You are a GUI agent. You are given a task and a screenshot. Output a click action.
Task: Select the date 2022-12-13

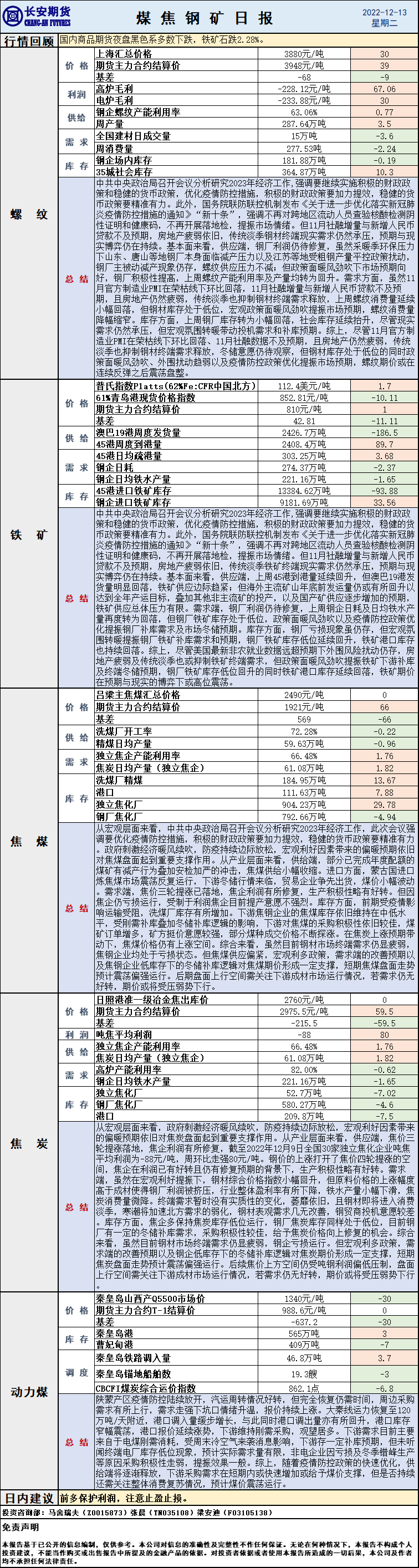tap(384, 12)
